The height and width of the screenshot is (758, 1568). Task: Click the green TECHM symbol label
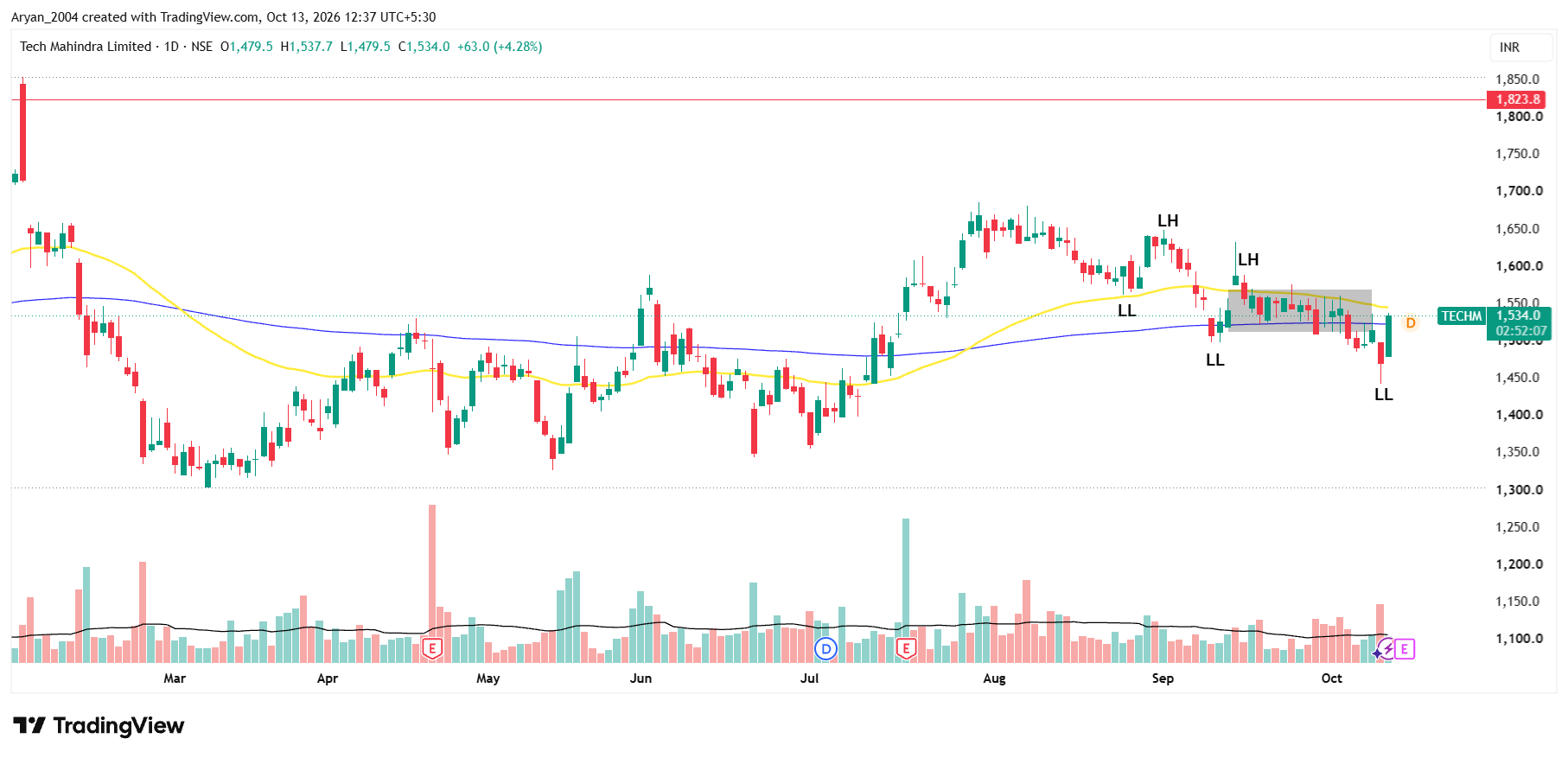click(x=1462, y=316)
